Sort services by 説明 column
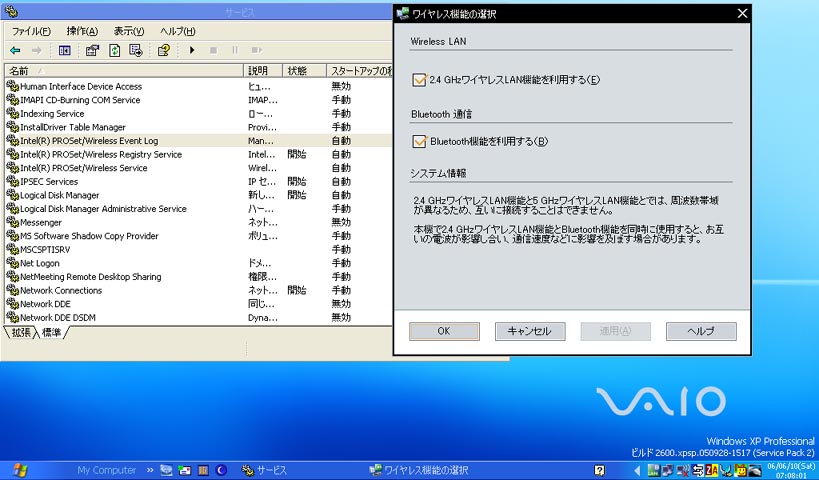The height and width of the screenshot is (480, 819). (263, 71)
